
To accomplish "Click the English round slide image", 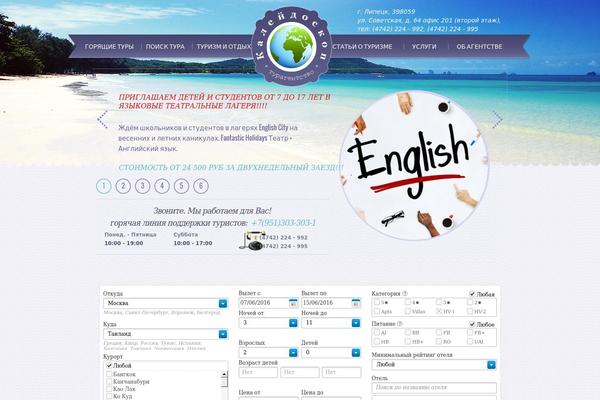I will [414, 165].
